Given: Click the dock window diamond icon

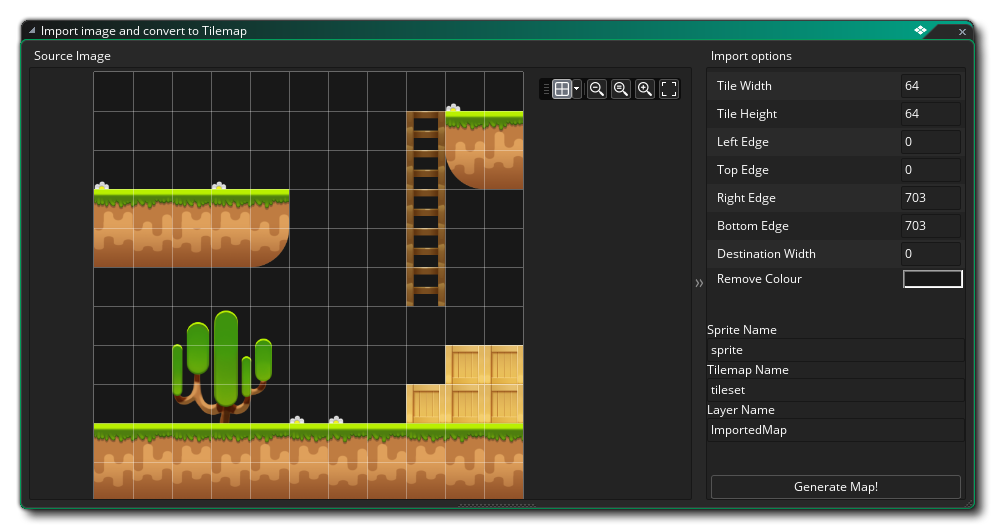Looking at the screenshot, I should tap(920, 30).
